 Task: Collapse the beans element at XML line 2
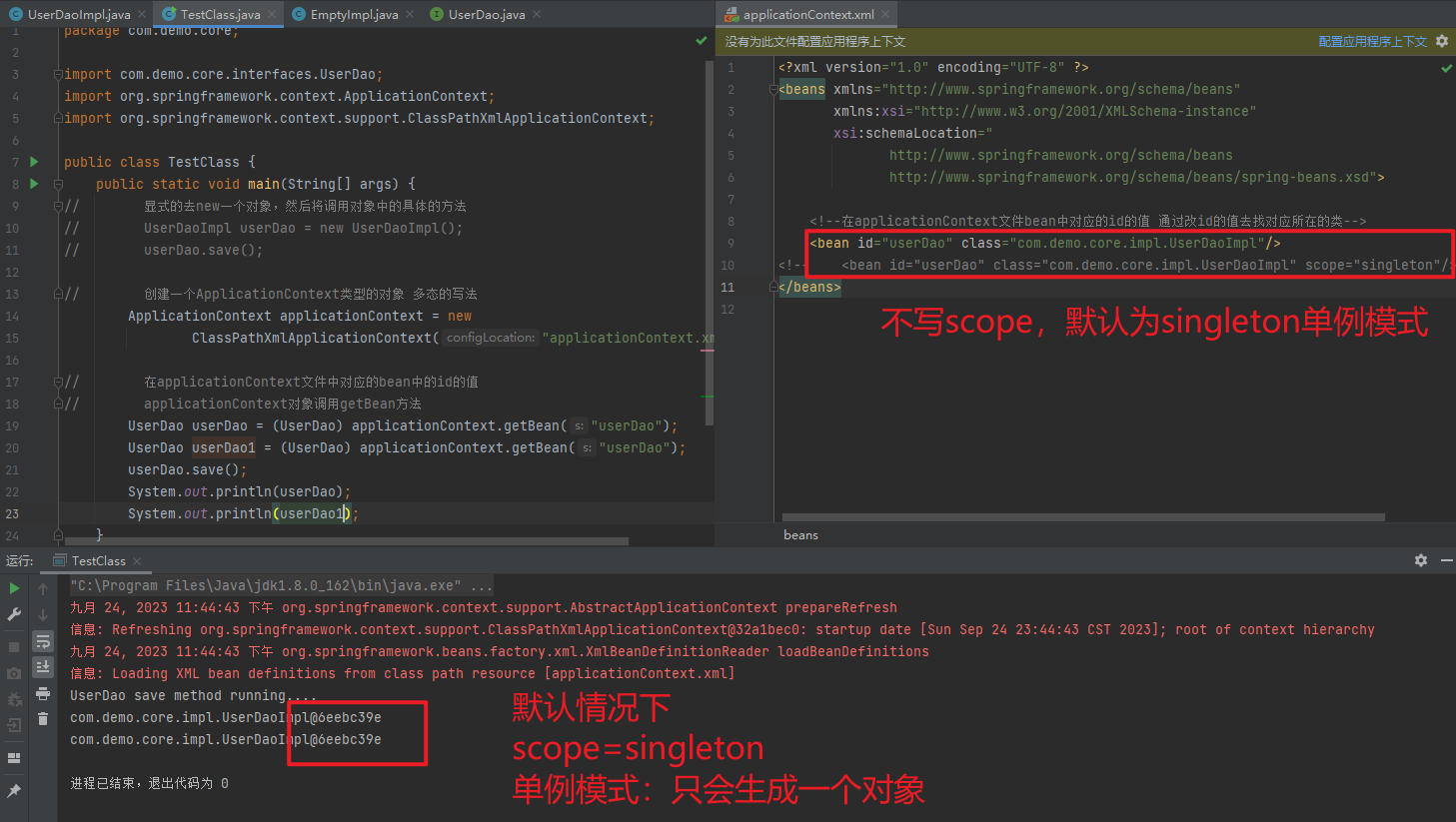pos(773,89)
